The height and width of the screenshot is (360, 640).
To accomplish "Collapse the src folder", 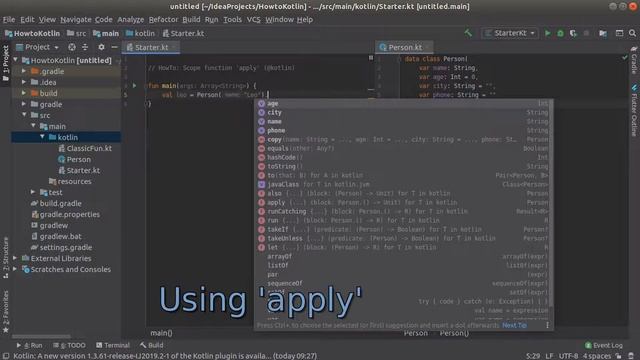I will (x=24, y=115).
